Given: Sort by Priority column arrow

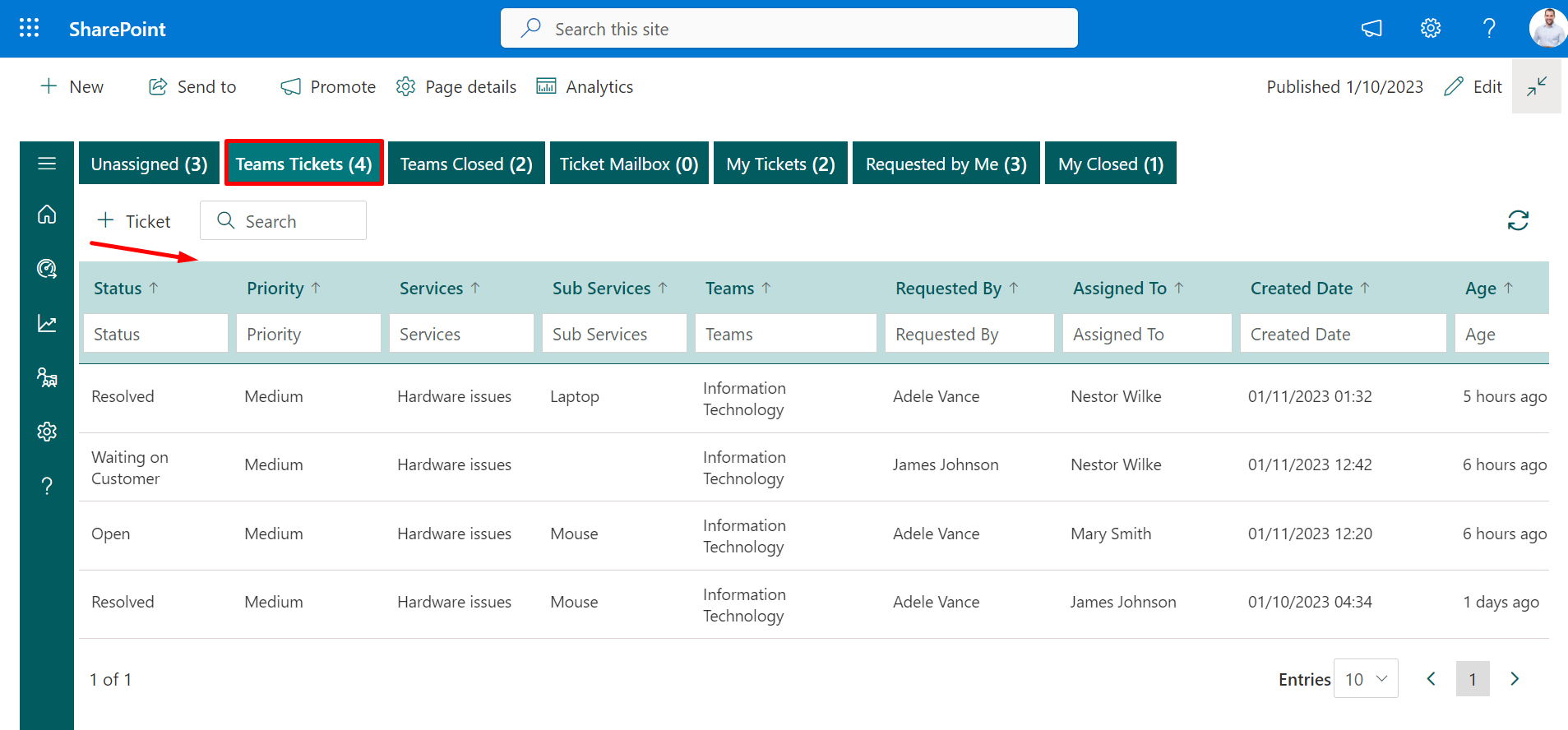Looking at the screenshot, I should point(316,288).
